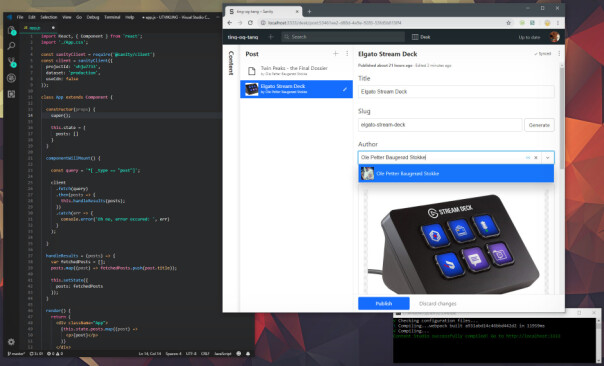
Task: Click the browser forward arrow
Action: click(240, 23)
